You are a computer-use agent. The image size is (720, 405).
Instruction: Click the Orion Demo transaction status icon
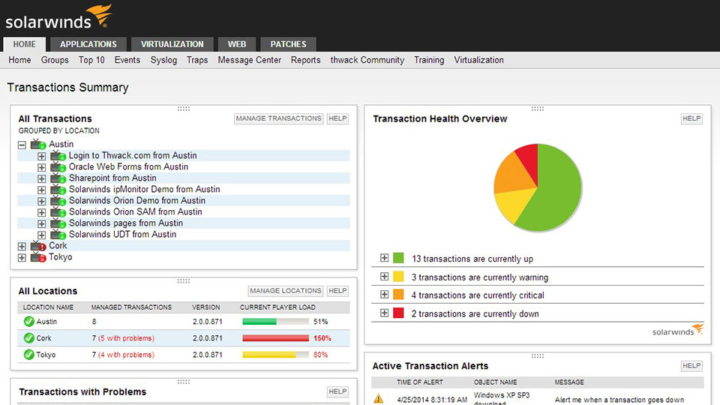pyautogui.click(x=58, y=201)
